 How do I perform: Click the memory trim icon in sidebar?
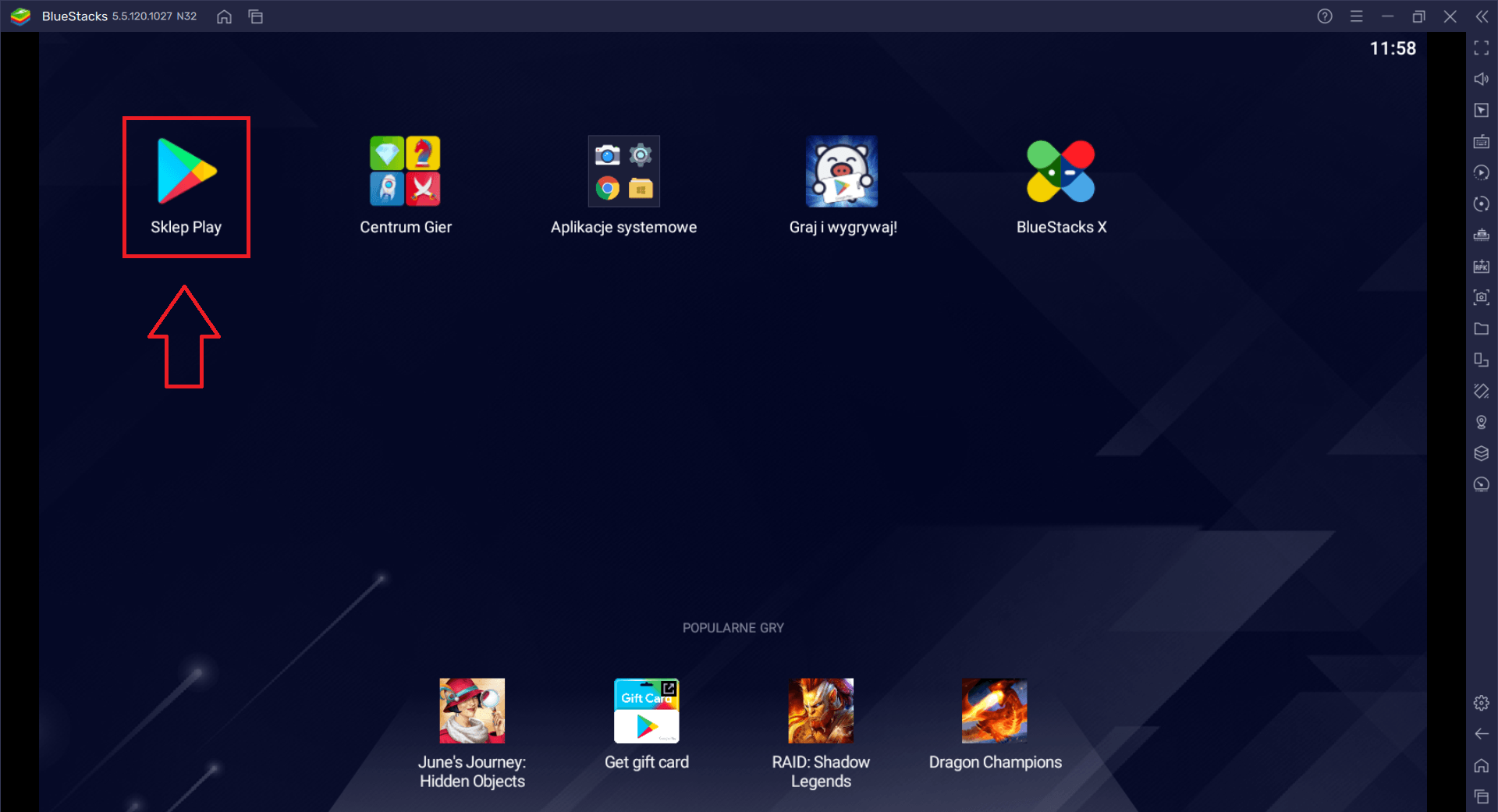1482,235
